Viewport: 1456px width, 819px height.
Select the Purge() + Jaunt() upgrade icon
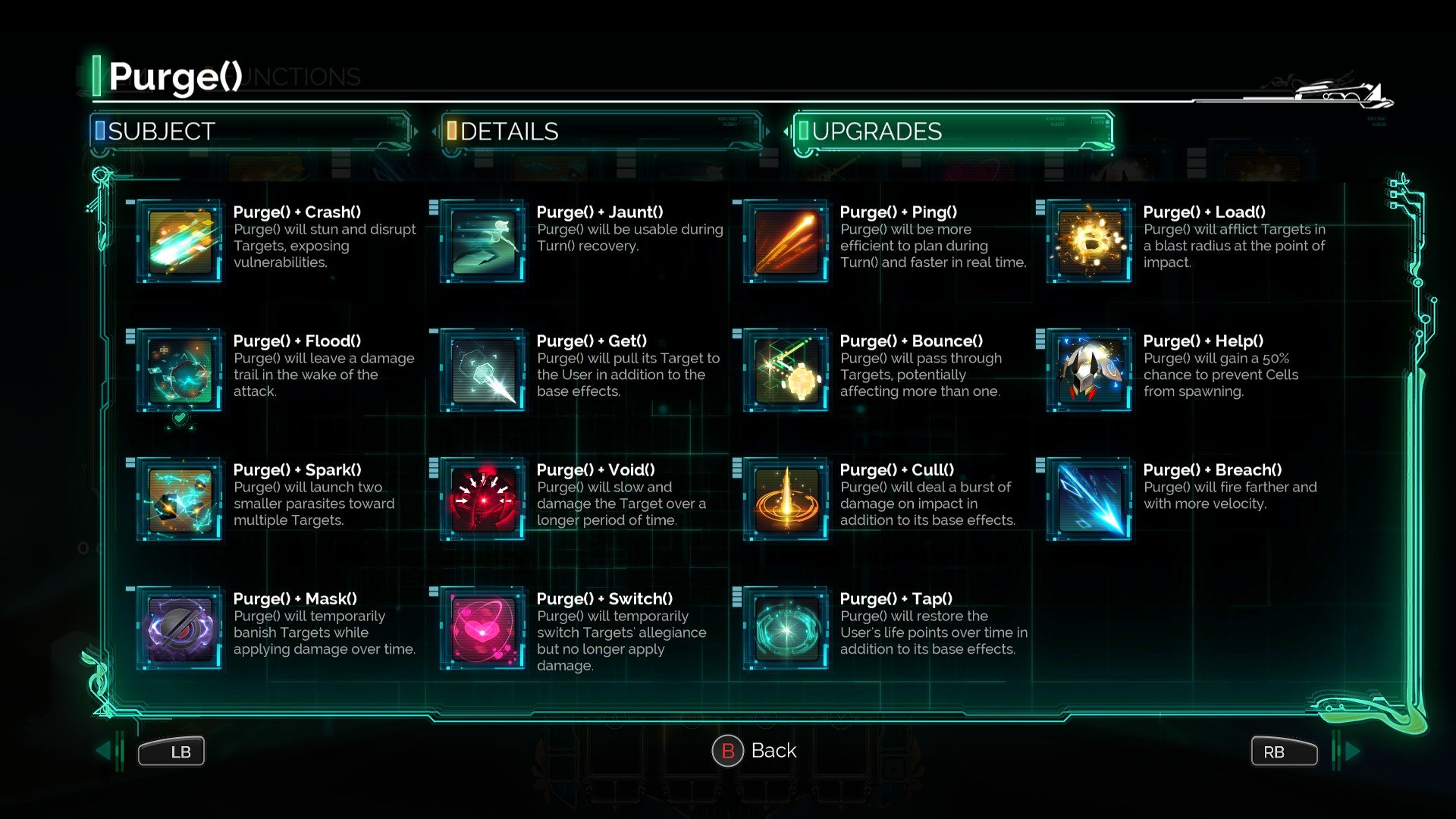[x=483, y=242]
